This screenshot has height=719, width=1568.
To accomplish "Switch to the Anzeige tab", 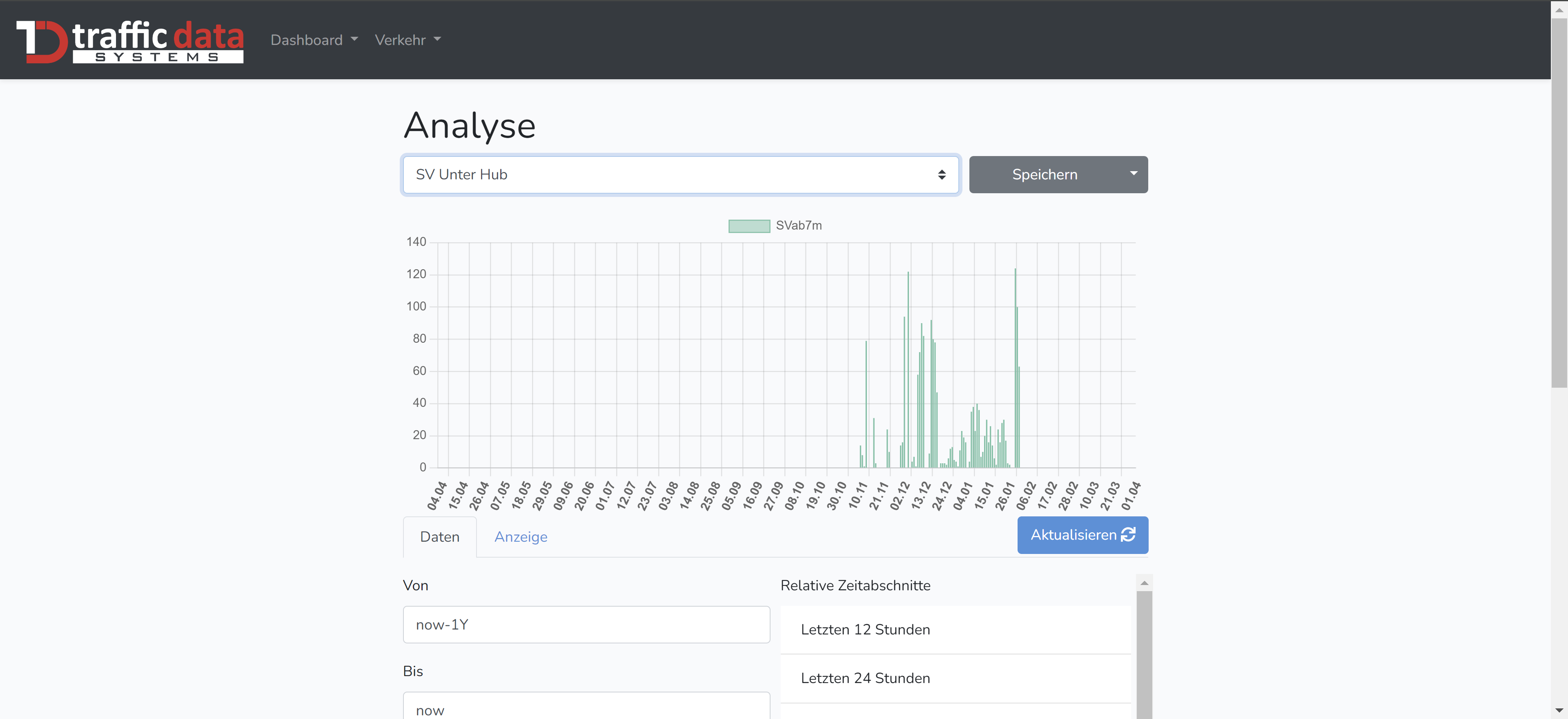I will (521, 537).
